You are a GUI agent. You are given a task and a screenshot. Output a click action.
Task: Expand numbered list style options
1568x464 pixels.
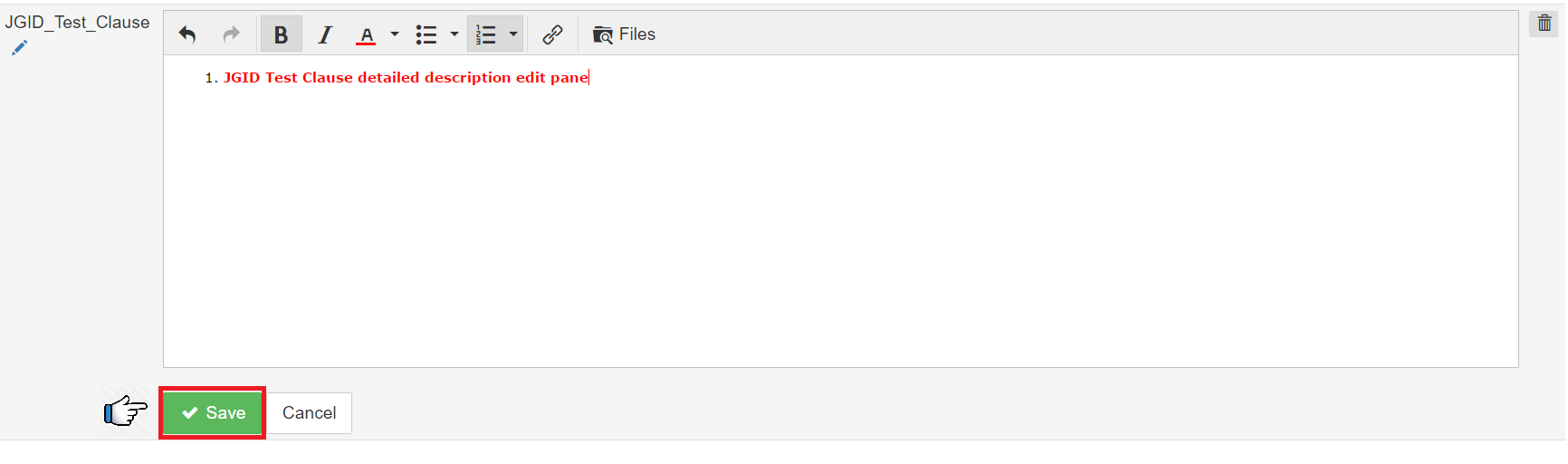513,34
